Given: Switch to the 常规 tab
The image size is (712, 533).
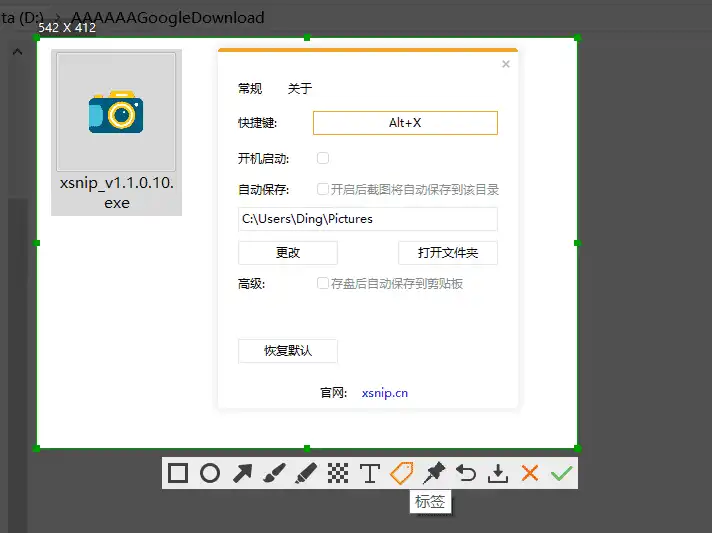Looking at the screenshot, I should point(250,88).
